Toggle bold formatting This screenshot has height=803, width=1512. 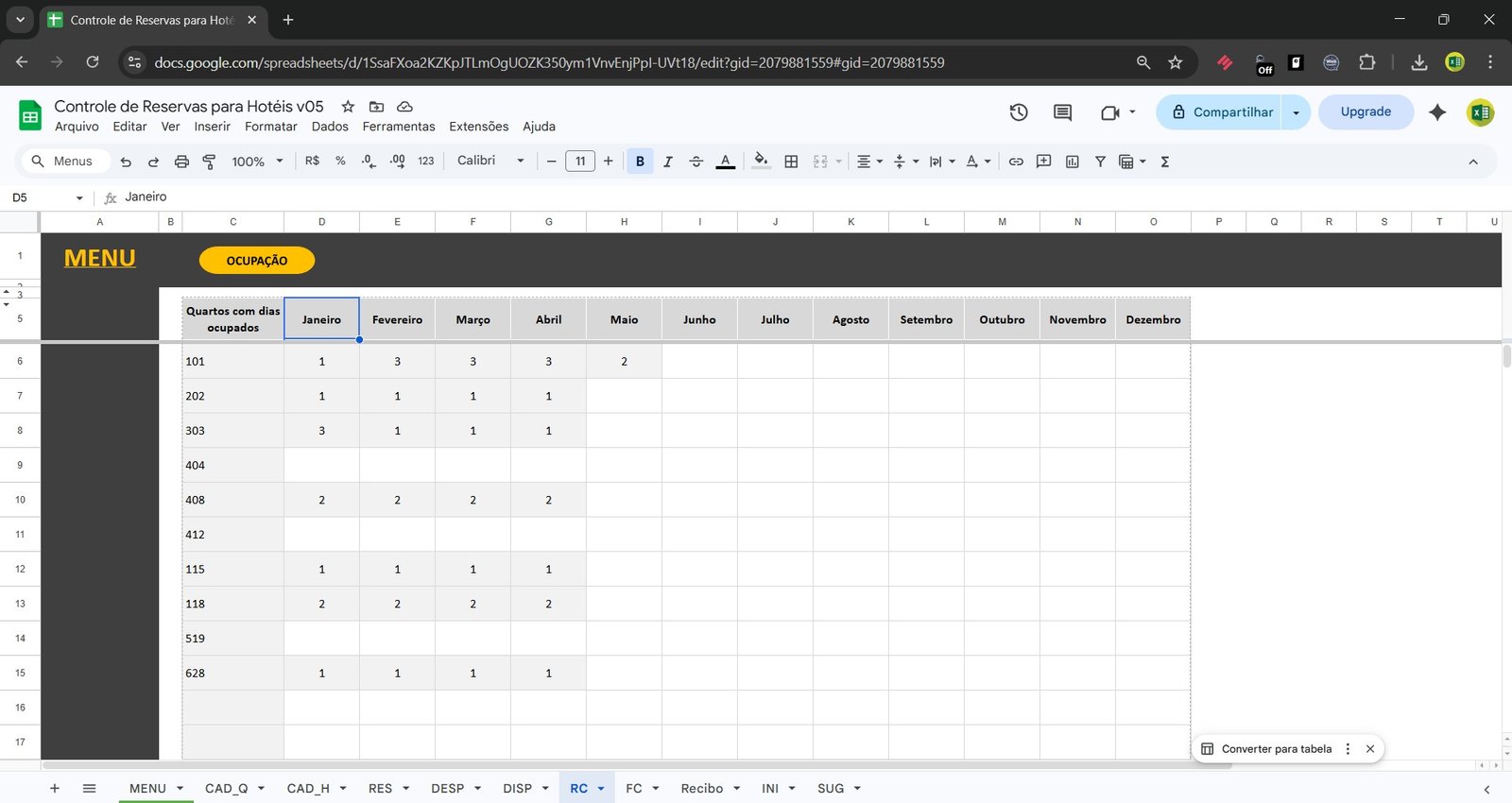(640, 162)
